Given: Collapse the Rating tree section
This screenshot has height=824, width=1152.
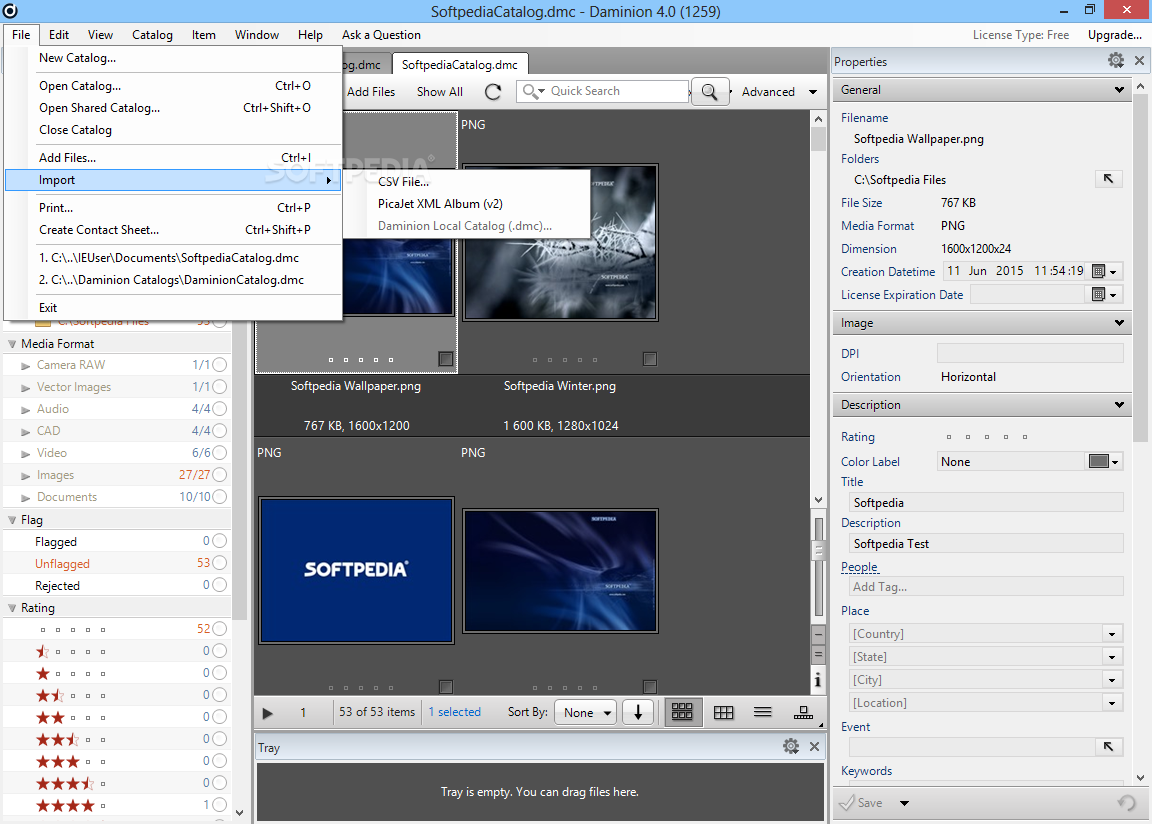Looking at the screenshot, I should pyautogui.click(x=12, y=607).
